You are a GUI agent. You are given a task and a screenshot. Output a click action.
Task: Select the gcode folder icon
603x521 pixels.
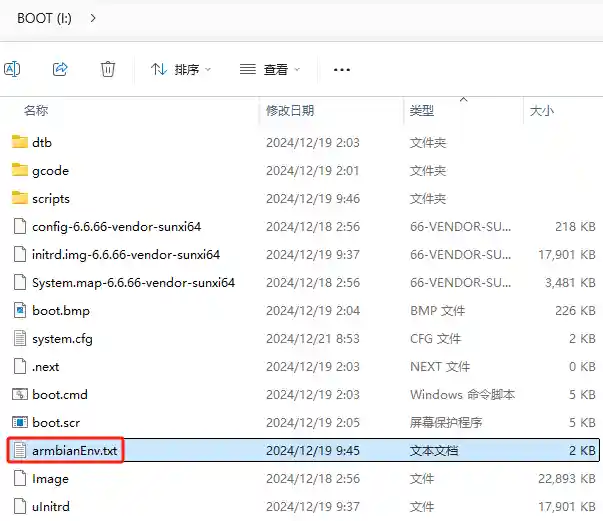pyautogui.click(x=20, y=170)
